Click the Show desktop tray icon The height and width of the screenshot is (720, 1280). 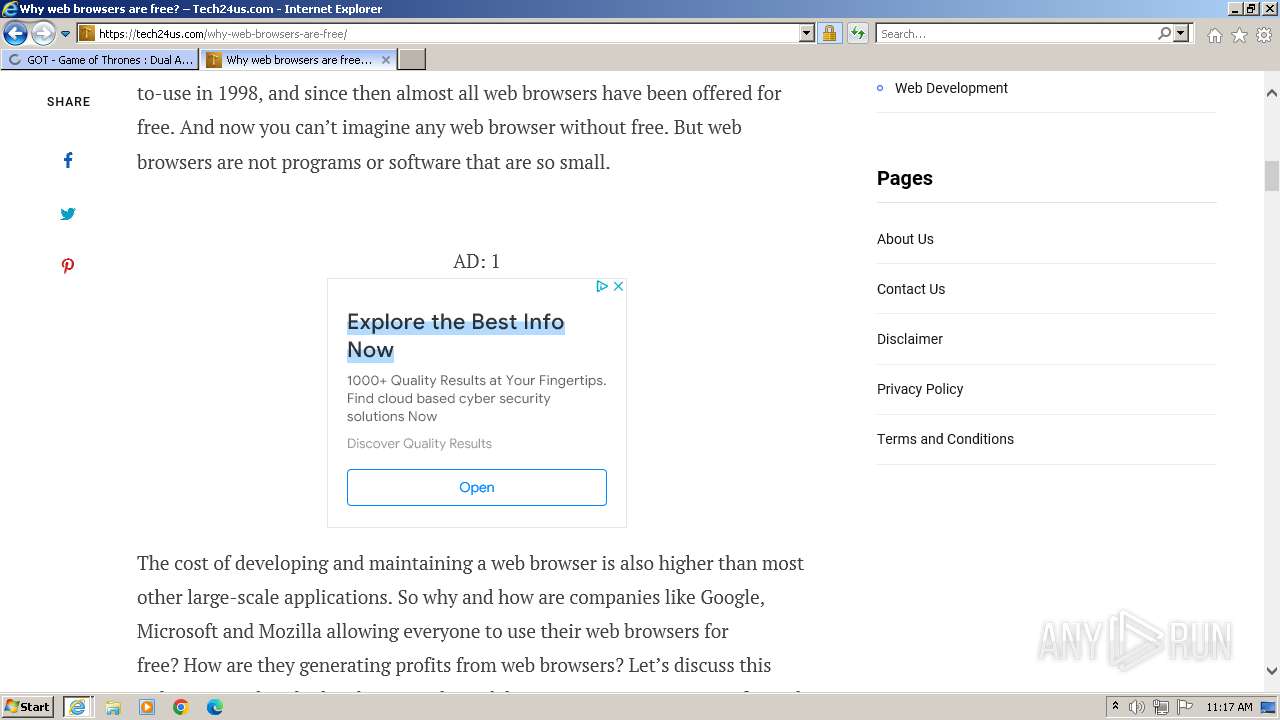coord(1269,707)
